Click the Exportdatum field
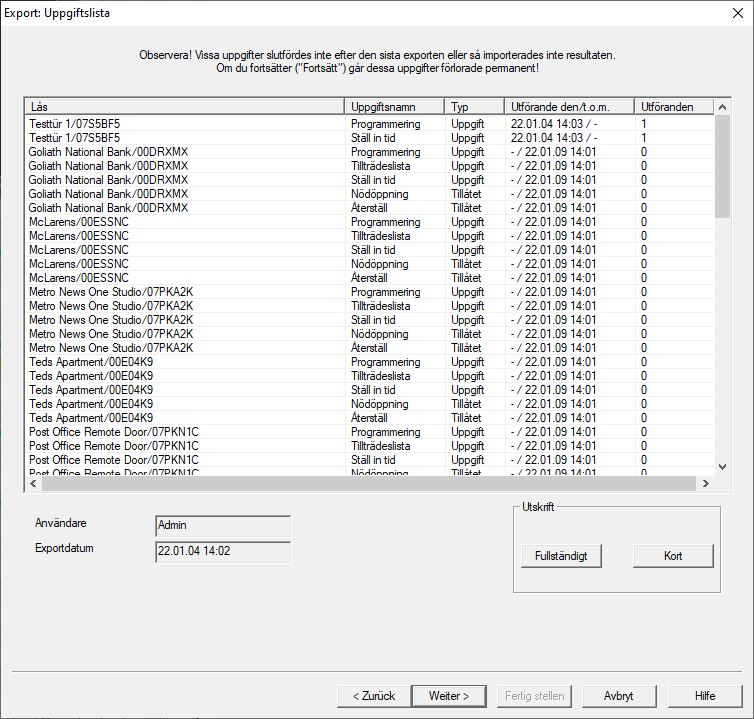 (x=223, y=551)
